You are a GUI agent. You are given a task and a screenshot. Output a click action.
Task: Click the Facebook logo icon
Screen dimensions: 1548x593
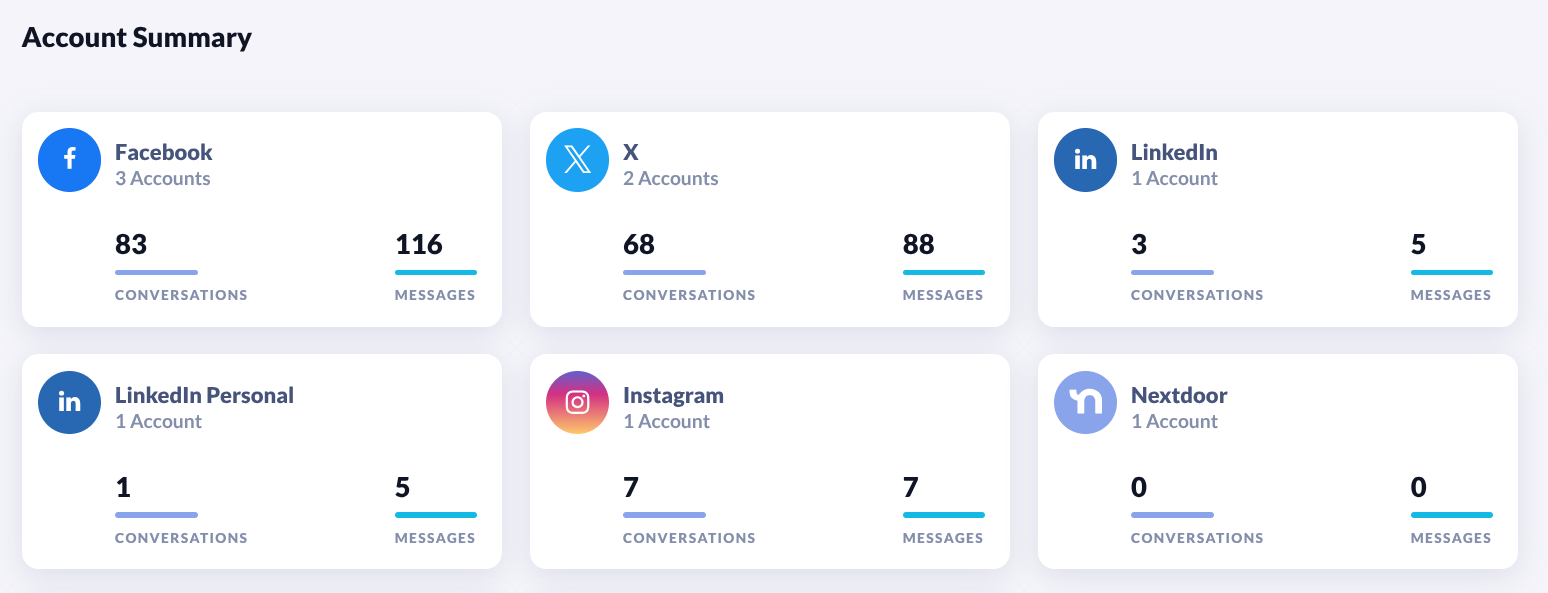tap(70, 160)
